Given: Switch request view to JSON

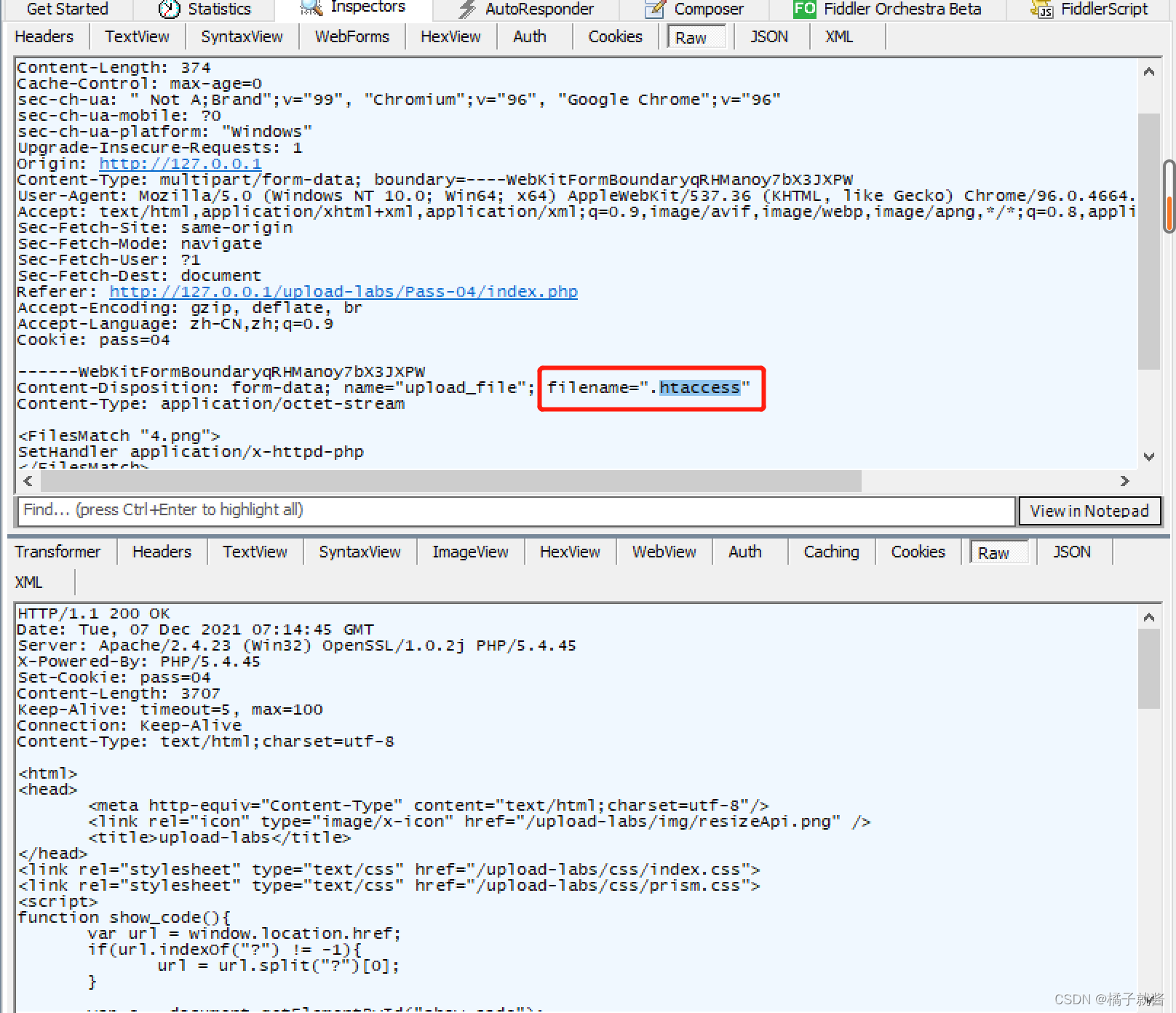Looking at the screenshot, I should point(769,36).
